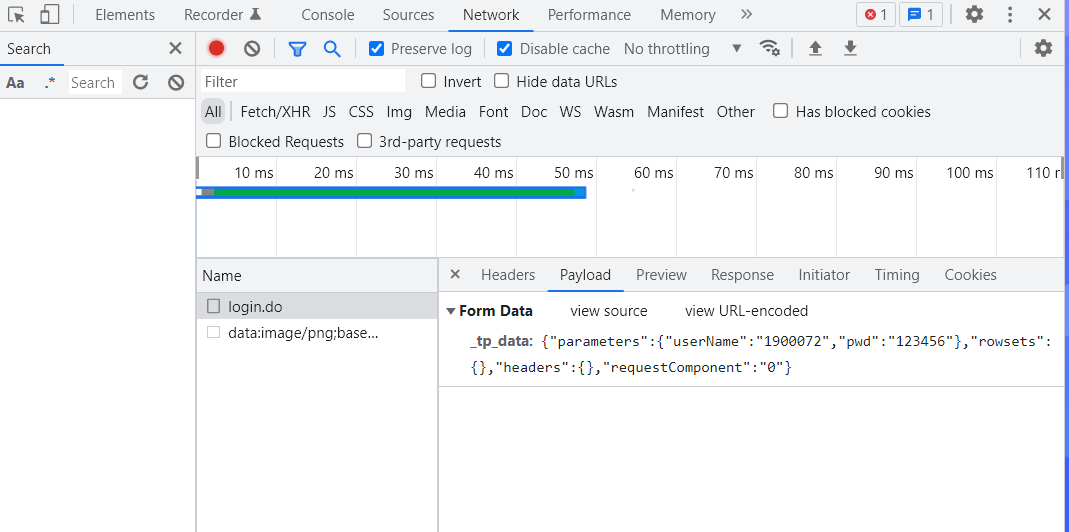1069x532 pixels.
Task: Close the request details pane
Action: (x=455, y=274)
